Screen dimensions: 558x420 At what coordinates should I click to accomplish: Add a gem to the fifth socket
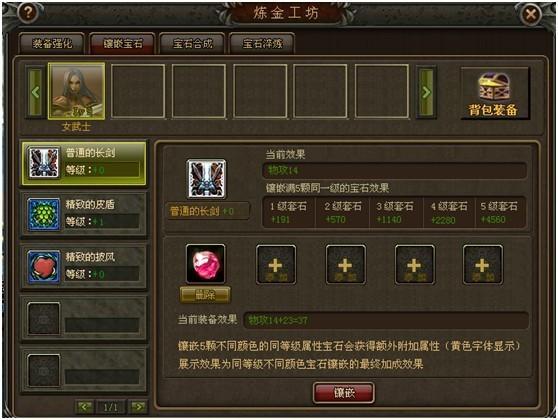483,264
